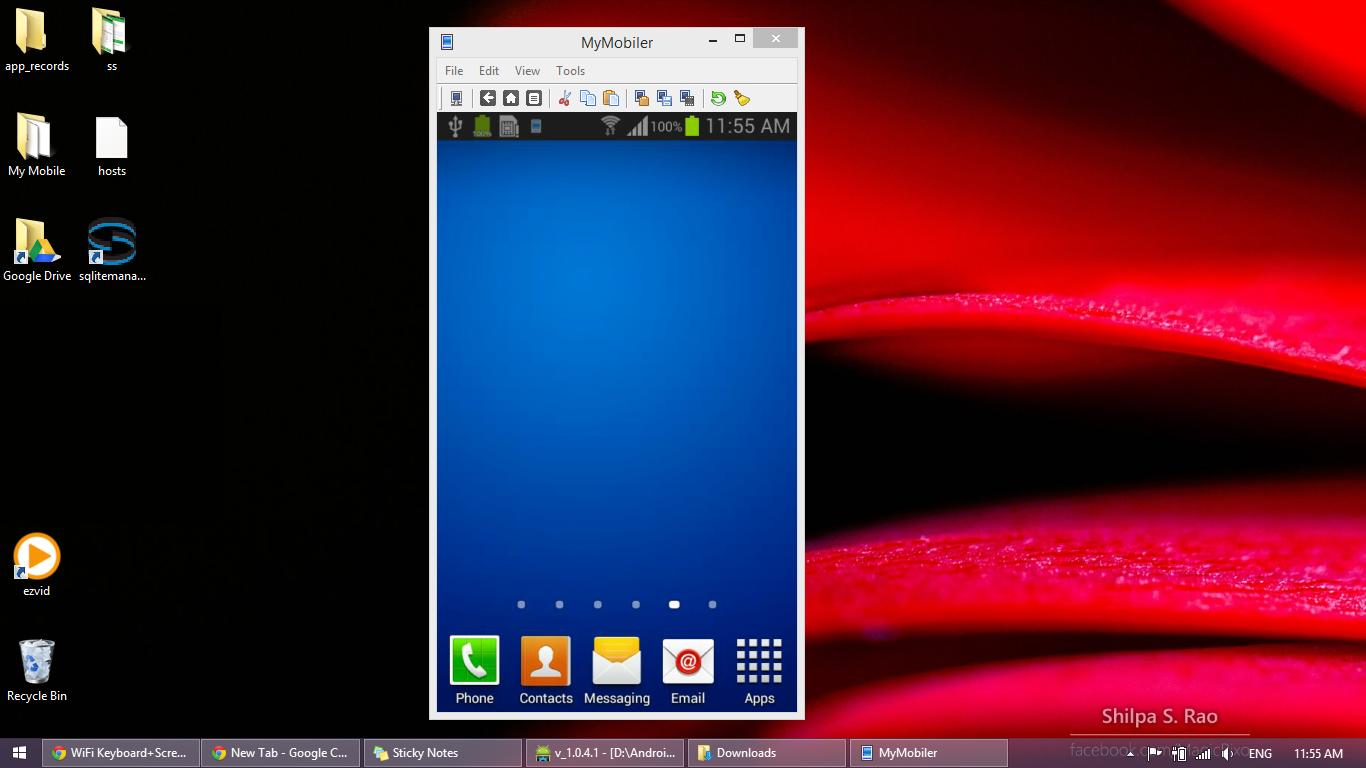Click the connect-to-device computer icon in toolbar
Image resolution: width=1366 pixels, height=768 pixels.
click(x=456, y=98)
